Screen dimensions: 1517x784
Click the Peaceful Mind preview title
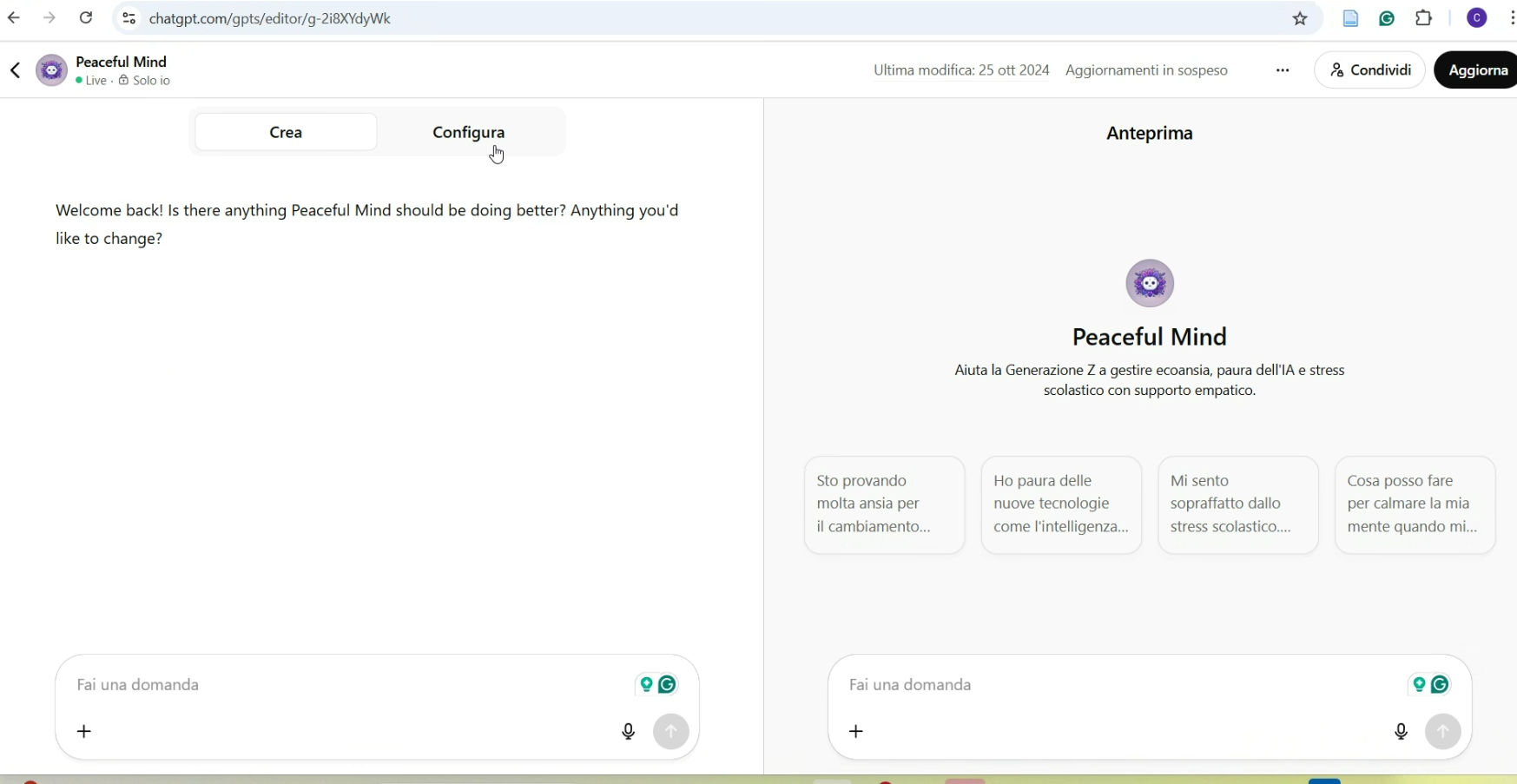(x=1150, y=337)
